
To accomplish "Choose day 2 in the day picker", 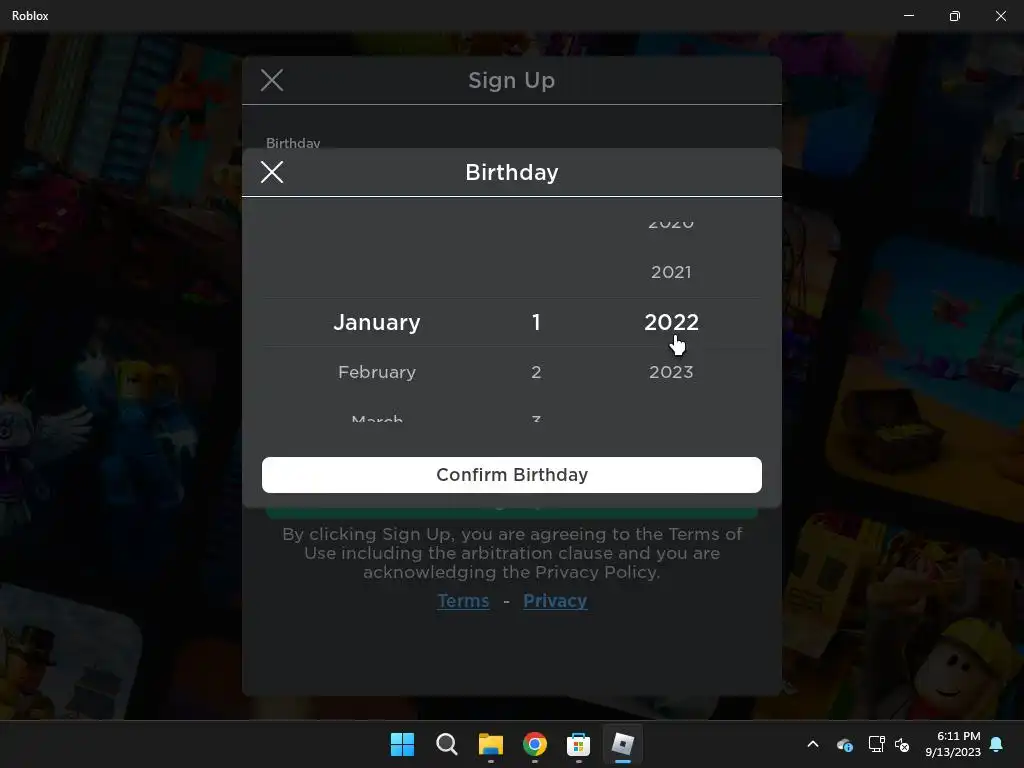I will (x=536, y=372).
